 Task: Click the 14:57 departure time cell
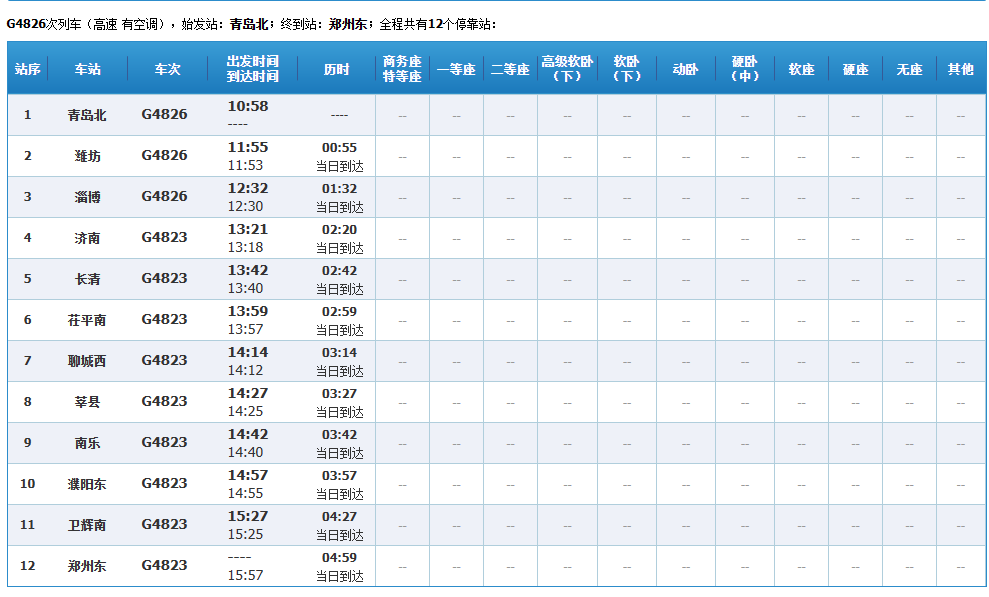[x=248, y=475]
